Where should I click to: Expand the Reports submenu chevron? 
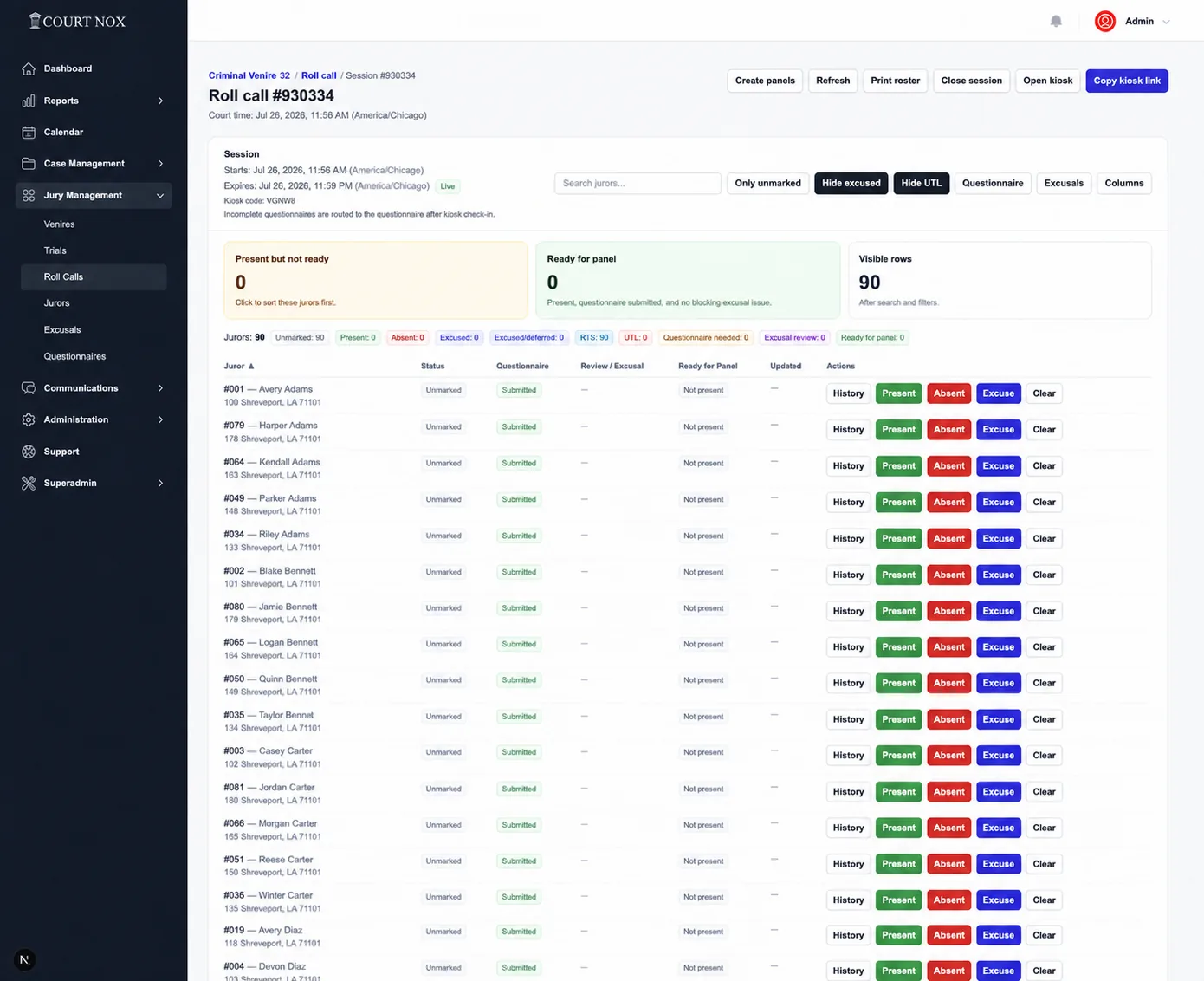tap(160, 101)
